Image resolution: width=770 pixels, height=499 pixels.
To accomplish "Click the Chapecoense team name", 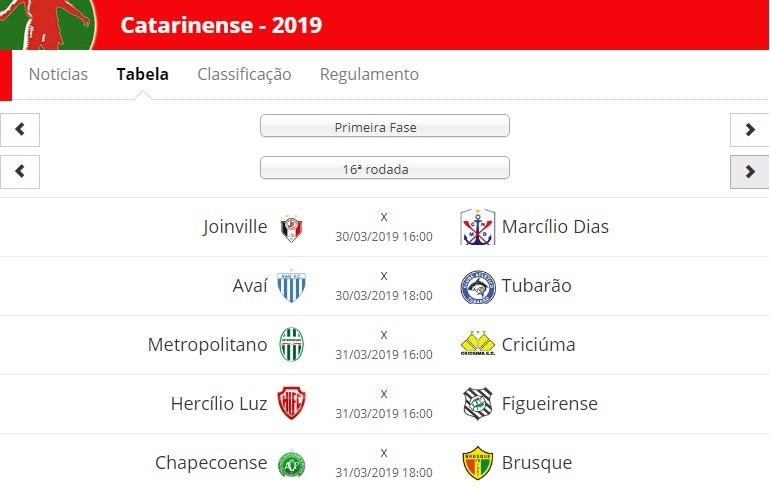I will tap(211, 463).
